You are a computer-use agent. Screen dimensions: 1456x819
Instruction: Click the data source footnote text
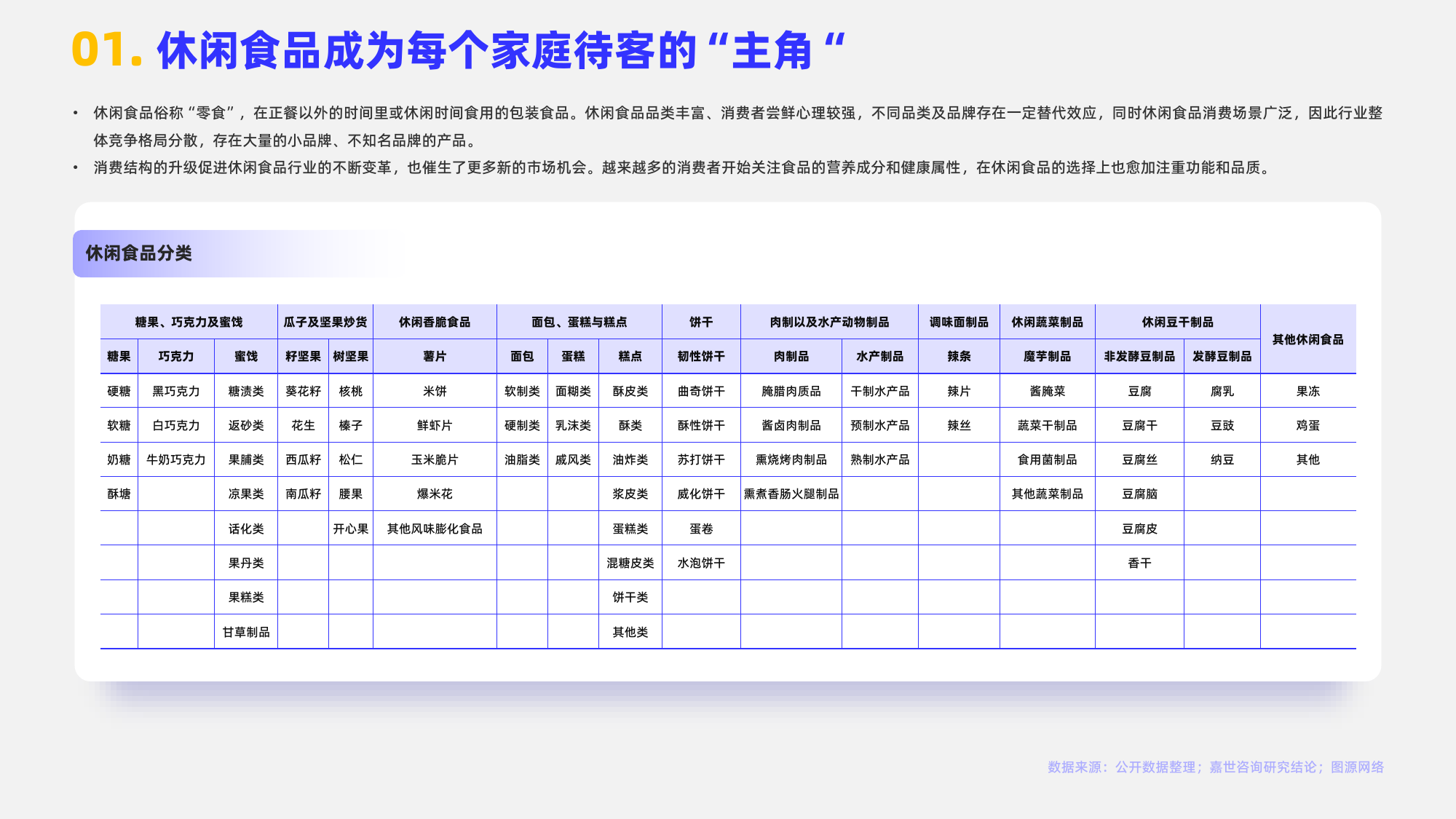tap(1215, 767)
